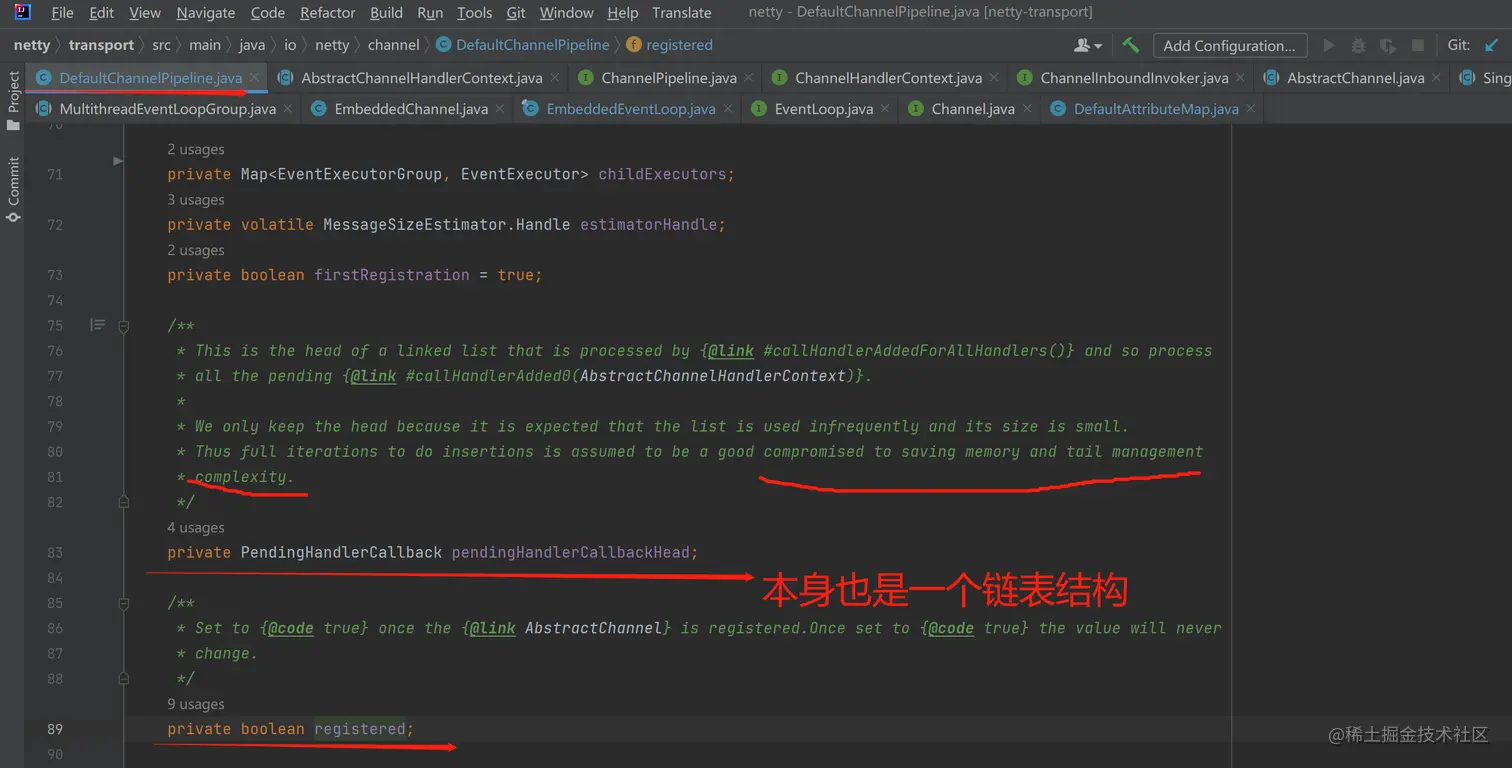Click the transport breadcrumb in navigation bar

click(101, 45)
